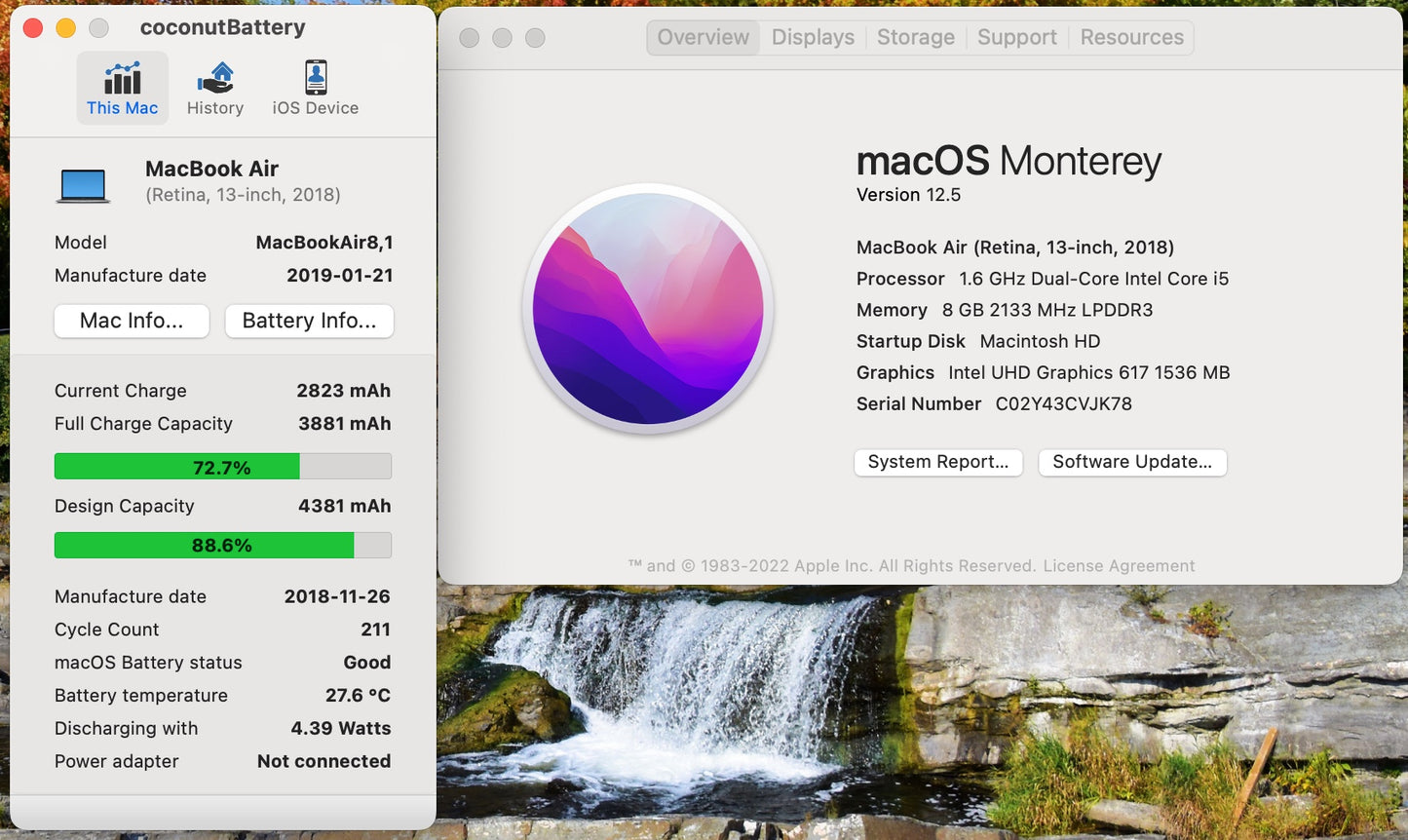Click the 72.7% current charge bar

[222, 467]
